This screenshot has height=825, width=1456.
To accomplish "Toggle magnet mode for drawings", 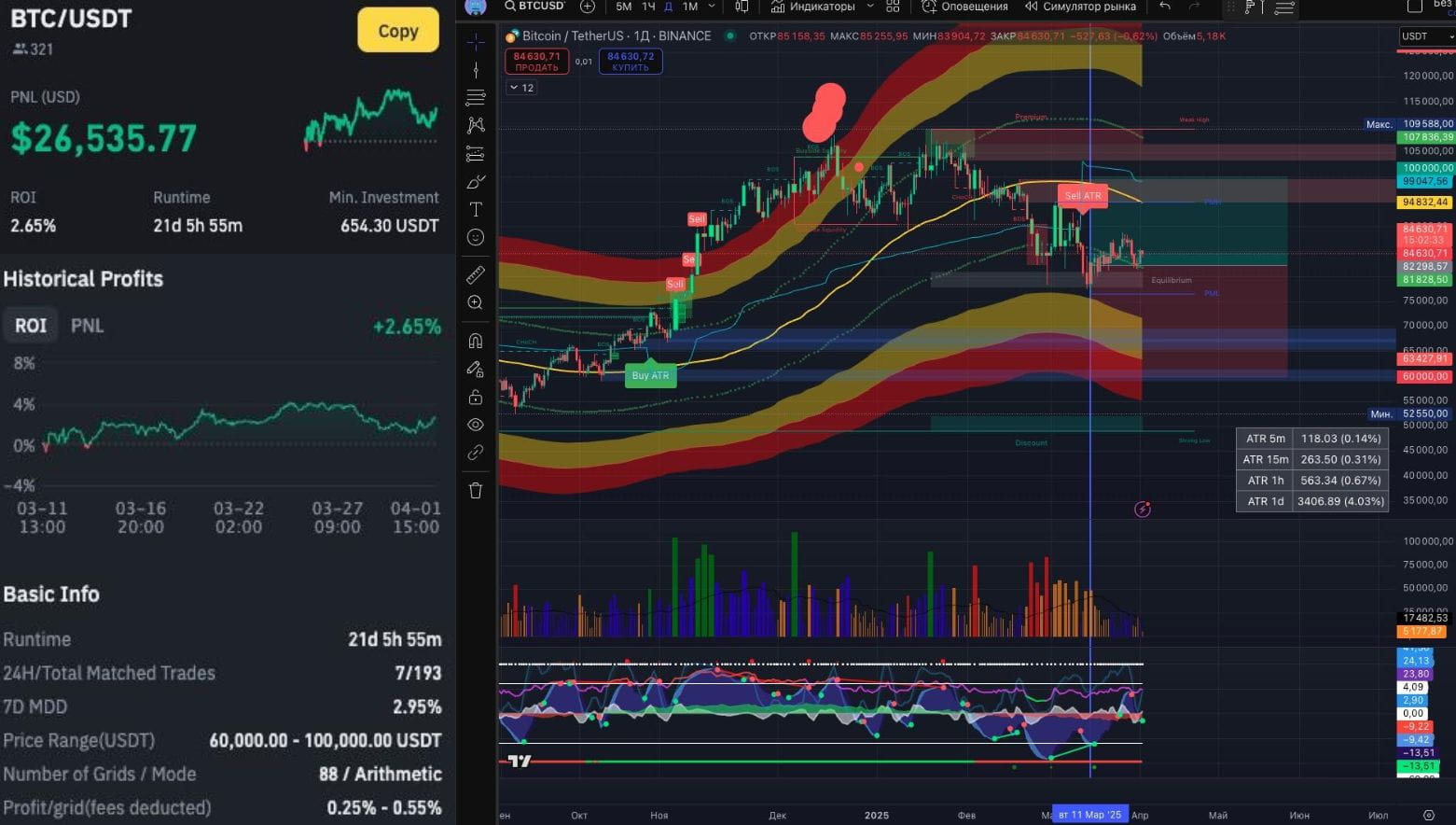I will [x=476, y=341].
